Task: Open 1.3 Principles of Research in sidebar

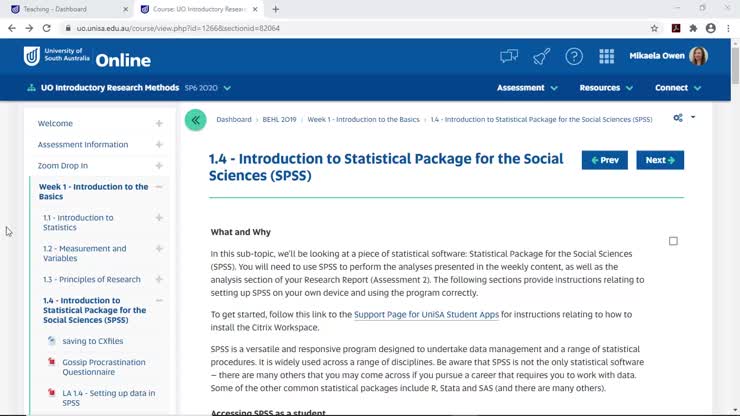Action: pos(92,279)
